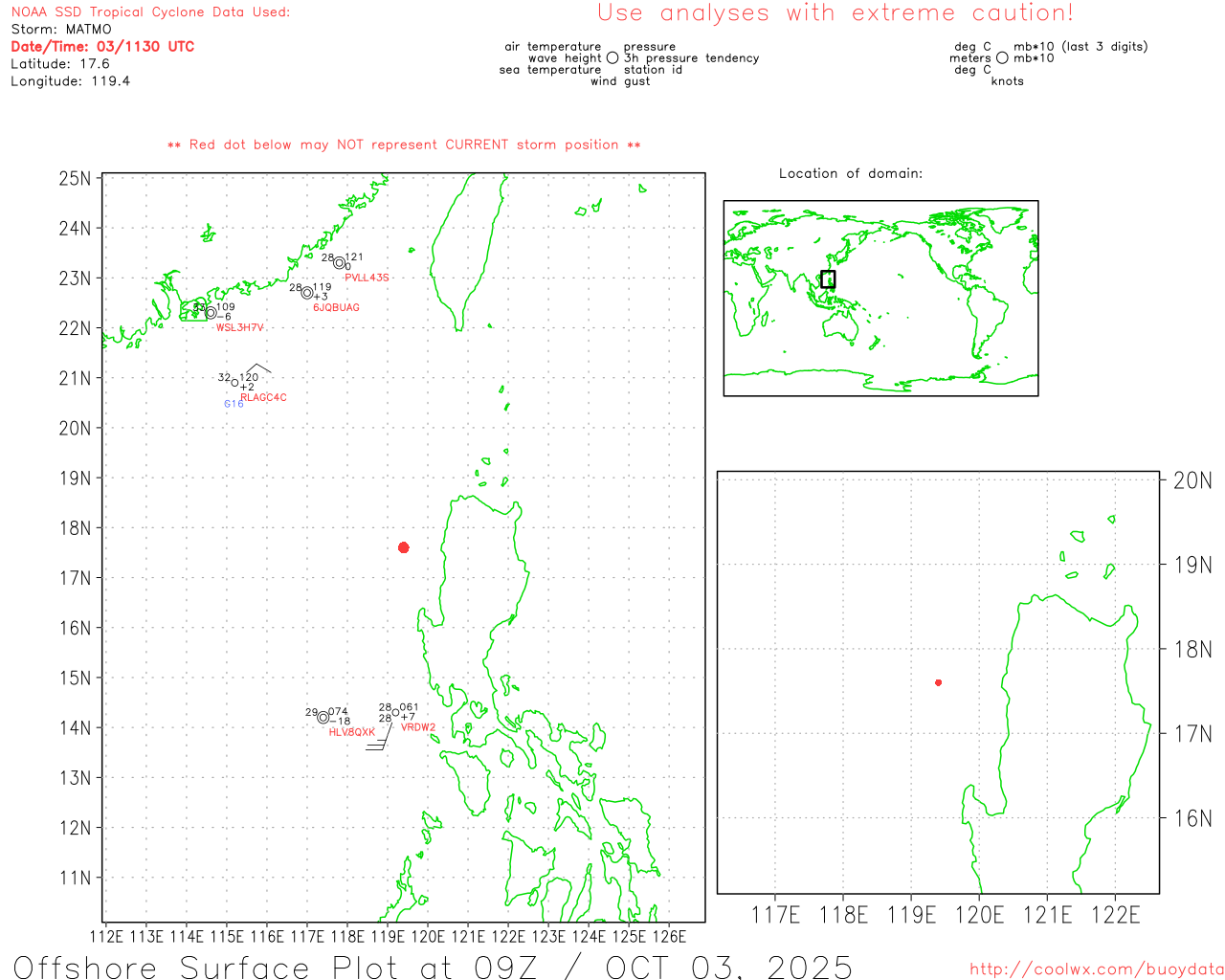Screen dimensions: 1225x980
Task: Click the RLAGC4C station ID label
Action: click(x=263, y=398)
